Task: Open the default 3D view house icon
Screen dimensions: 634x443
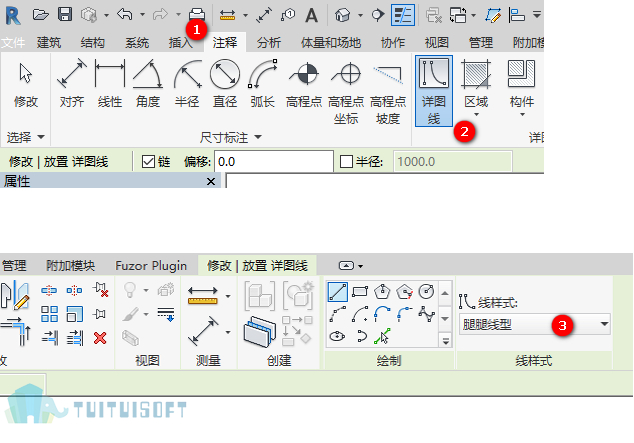Action: (342, 15)
